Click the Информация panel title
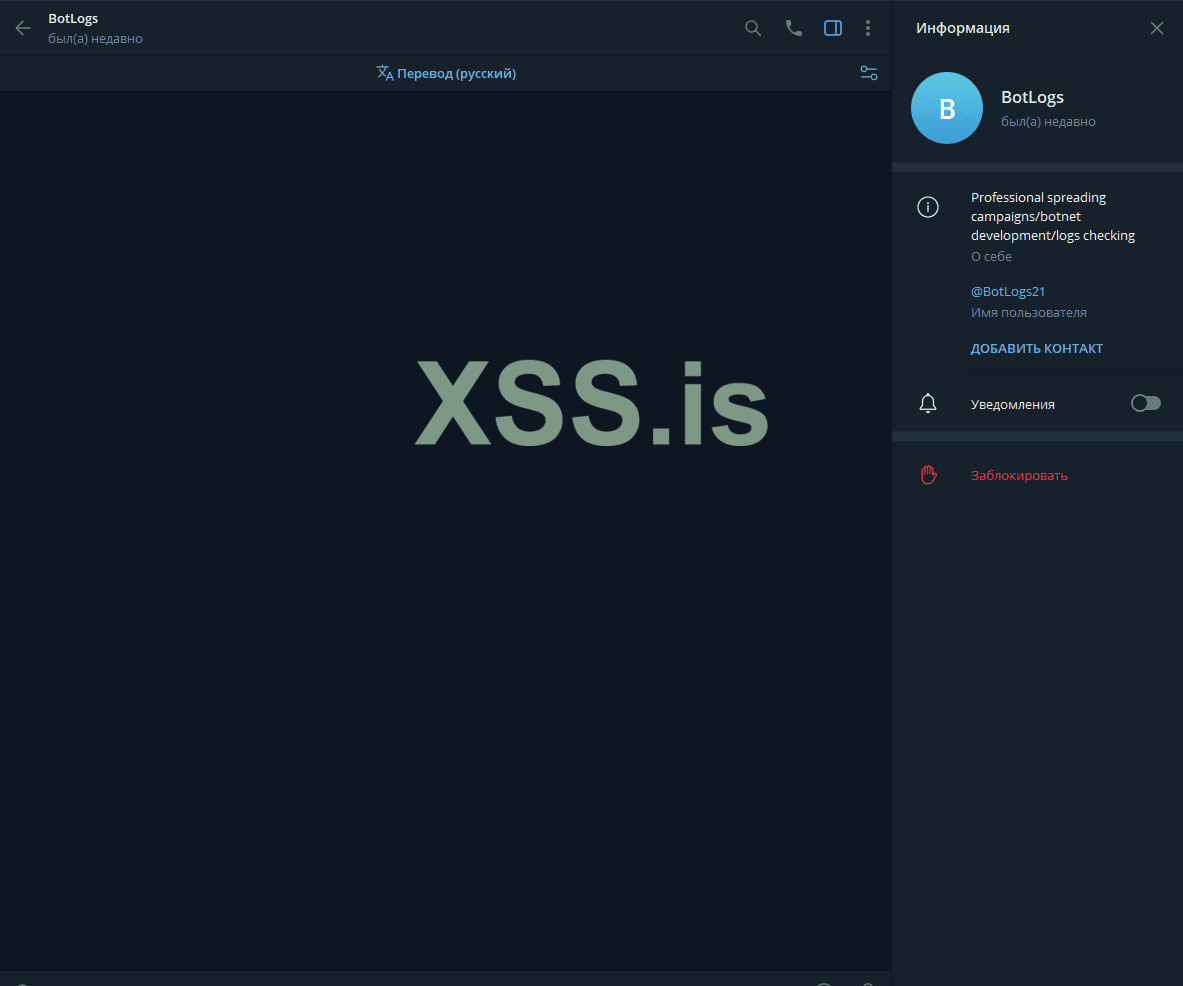This screenshot has height=986, width=1183. [962, 29]
